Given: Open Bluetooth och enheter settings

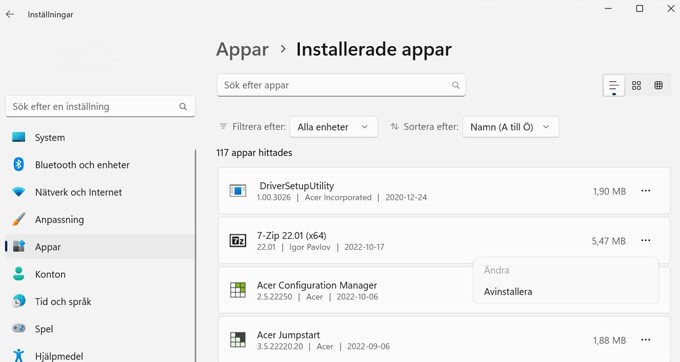Looking at the screenshot, I should (100, 165).
